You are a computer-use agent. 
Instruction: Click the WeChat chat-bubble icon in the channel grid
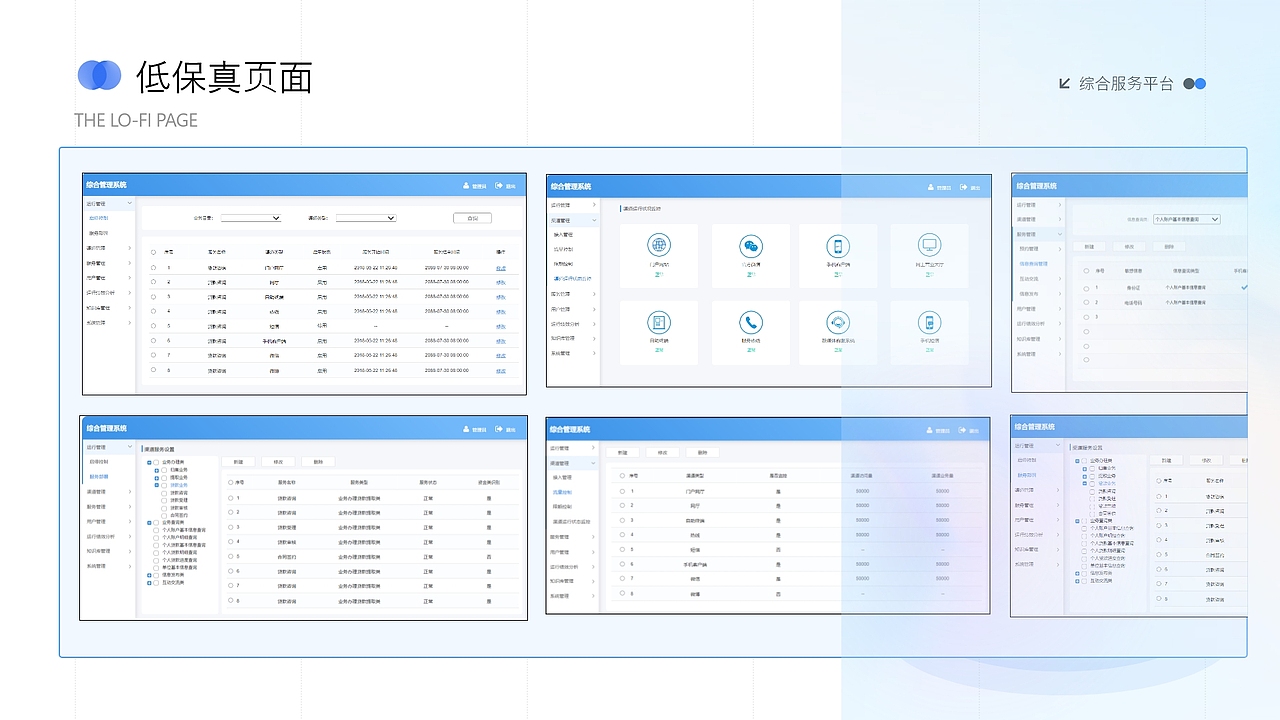751,246
